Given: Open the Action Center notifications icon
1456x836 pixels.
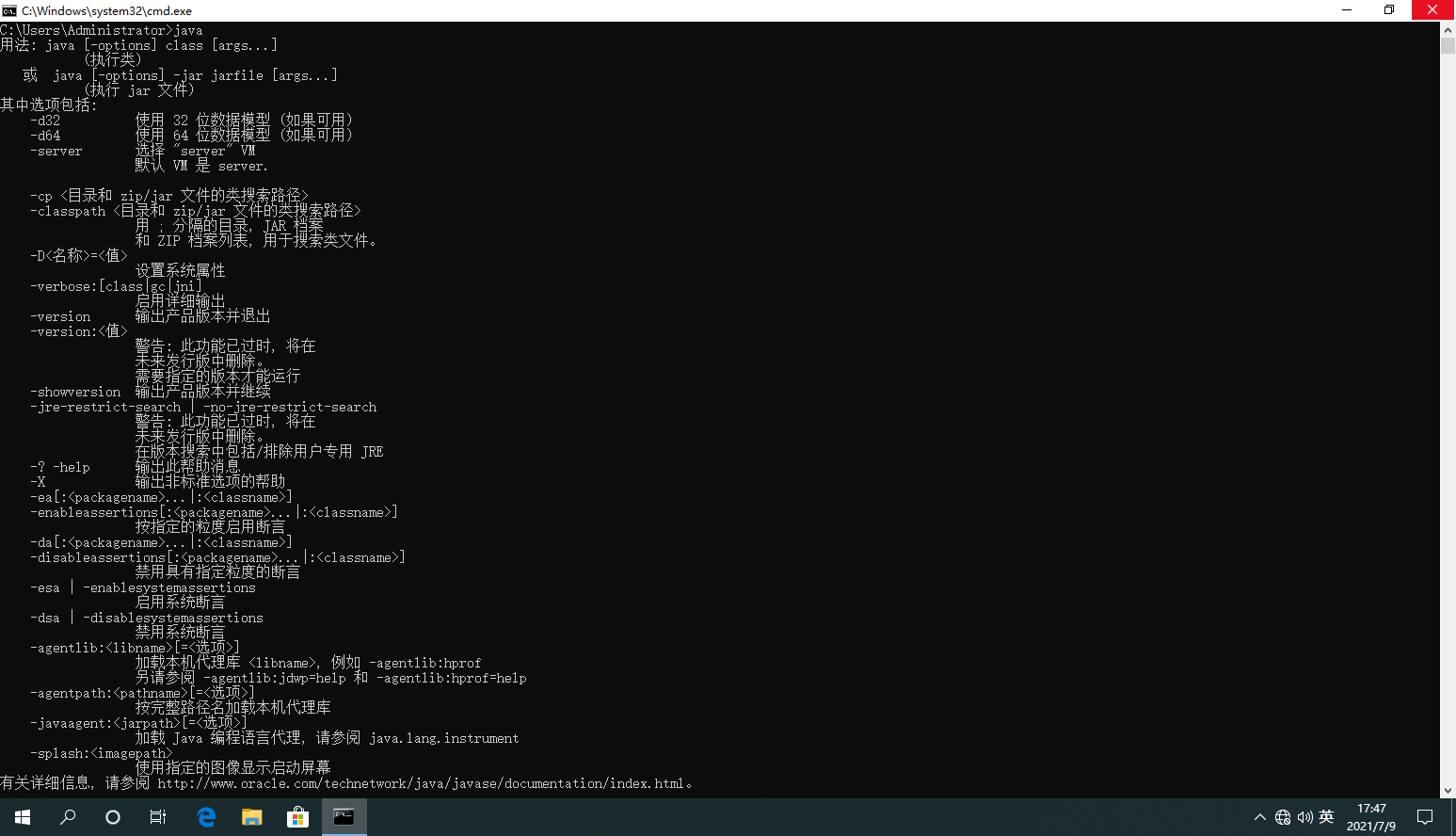Looking at the screenshot, I should coord(1425,817).
